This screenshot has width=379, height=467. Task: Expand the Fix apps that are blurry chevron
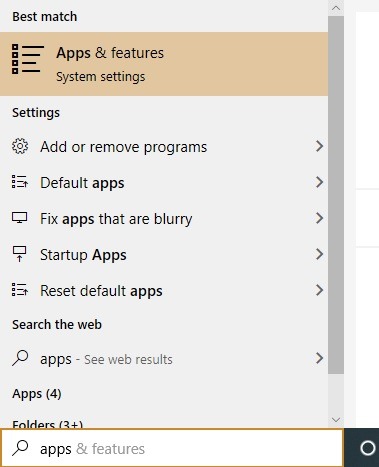319,218
